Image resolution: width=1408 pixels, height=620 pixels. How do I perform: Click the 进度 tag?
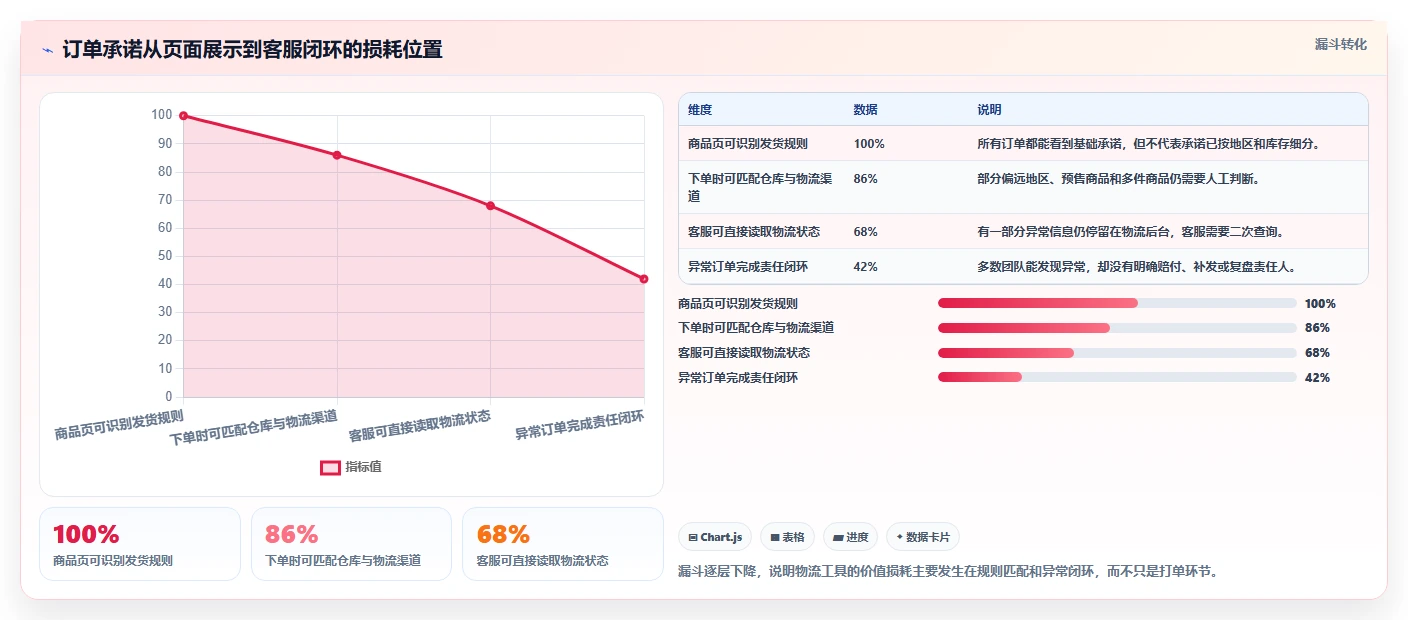click(x=850, y=537)
